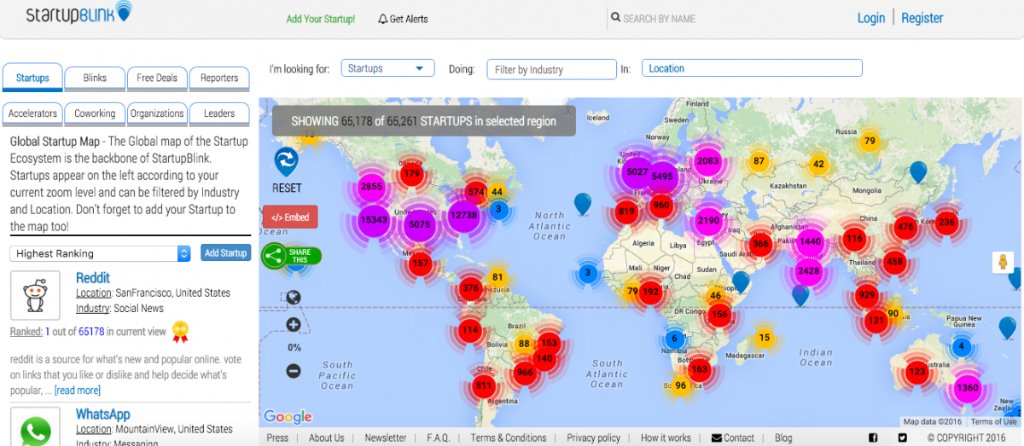Click the 1440 cluster near Afghanistan
The width and height of the screenshot is (1024, 446).
click(810, 242)
